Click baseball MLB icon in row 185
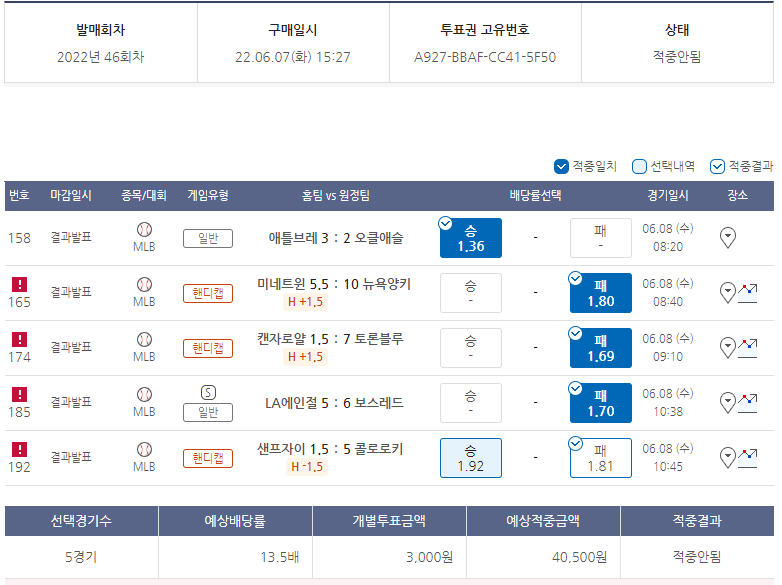782x585 pixels. [144, 394]
